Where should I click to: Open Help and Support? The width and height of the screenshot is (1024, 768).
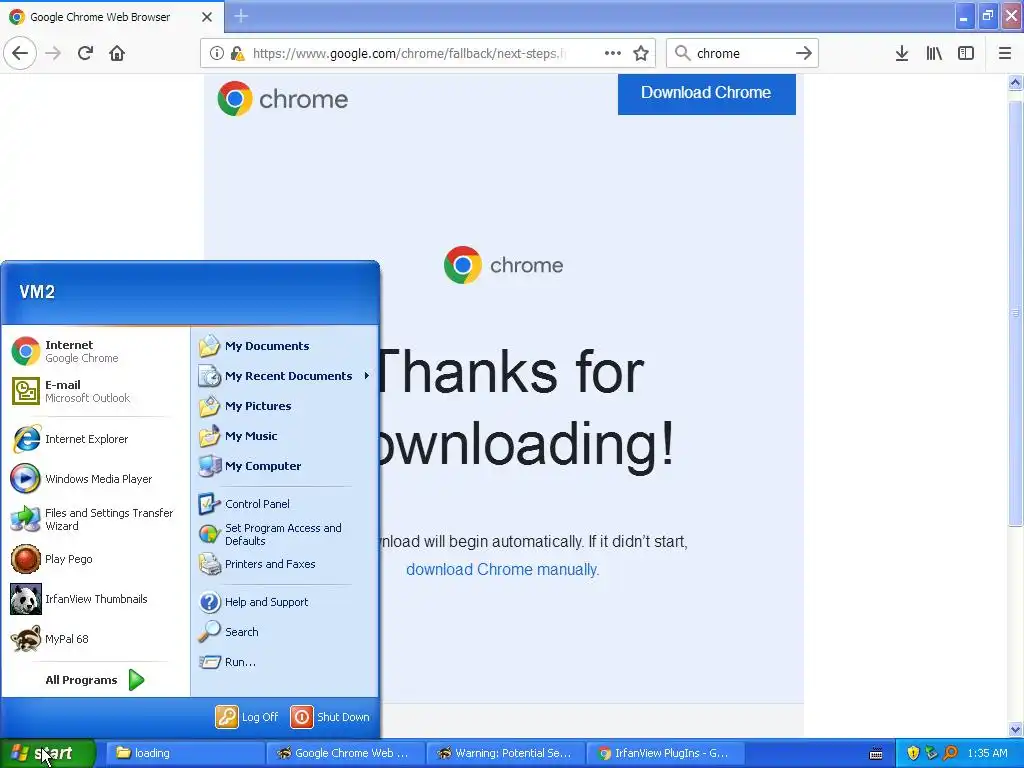tap(285, 601)
